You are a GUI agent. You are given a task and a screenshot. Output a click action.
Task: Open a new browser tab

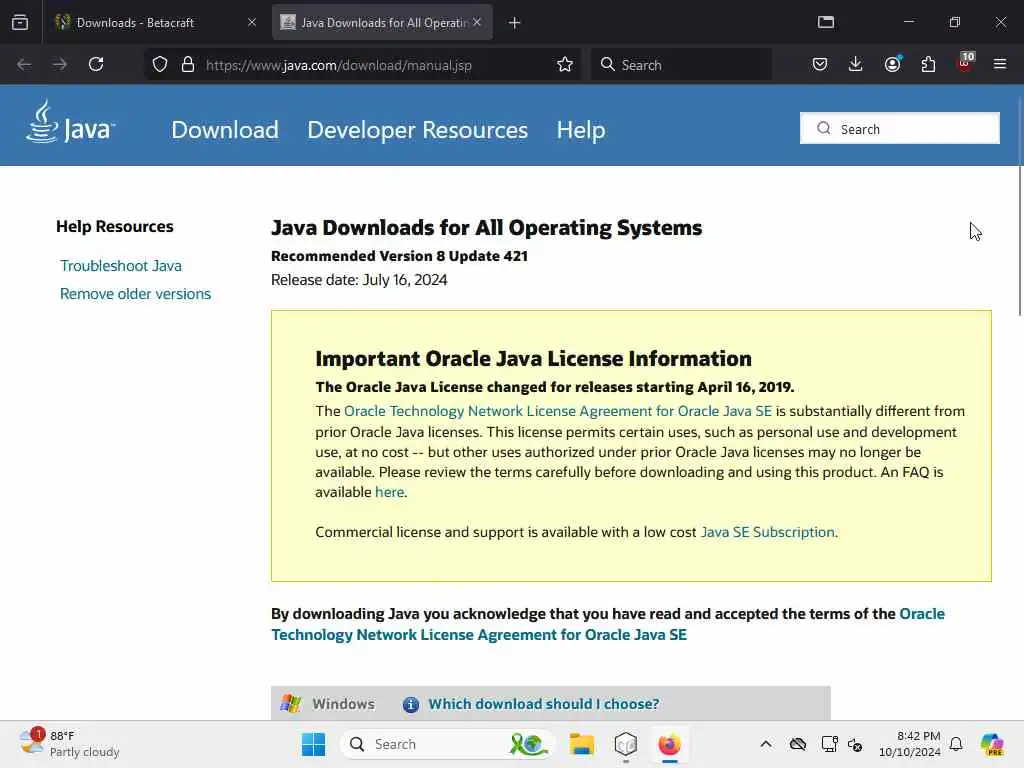coord(515,23)
